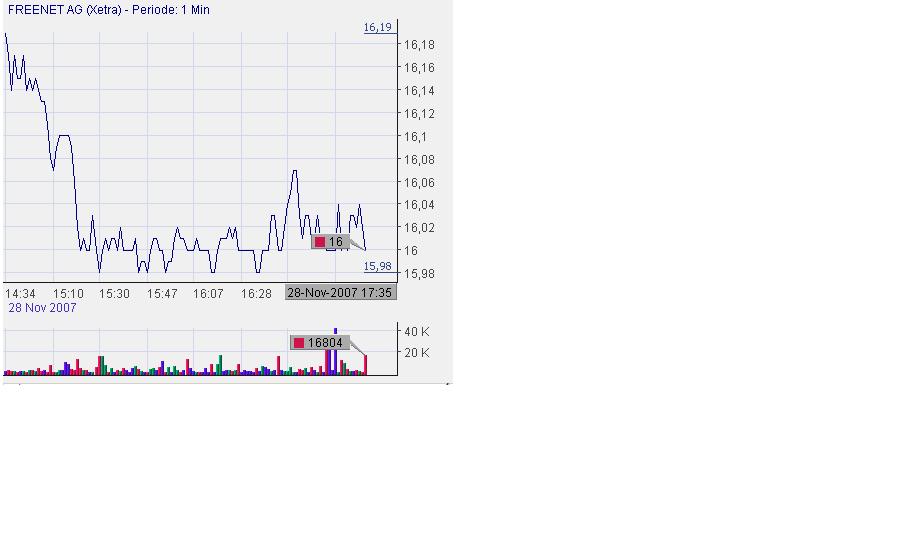The width and height of the screenshot is (899, 559).
Task: Select the 15:10 time axis label
Action: tap(68, 294)
